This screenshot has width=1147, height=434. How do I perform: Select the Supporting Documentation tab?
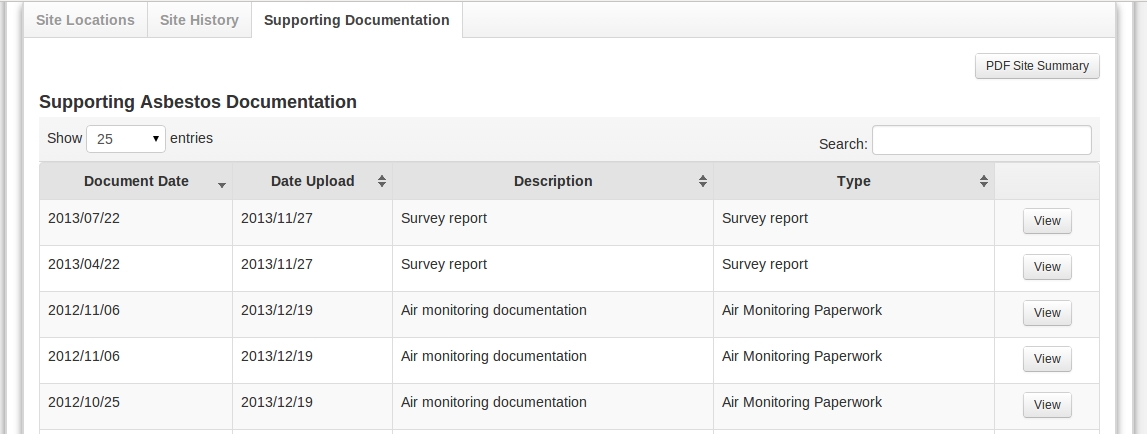point(356,20)
